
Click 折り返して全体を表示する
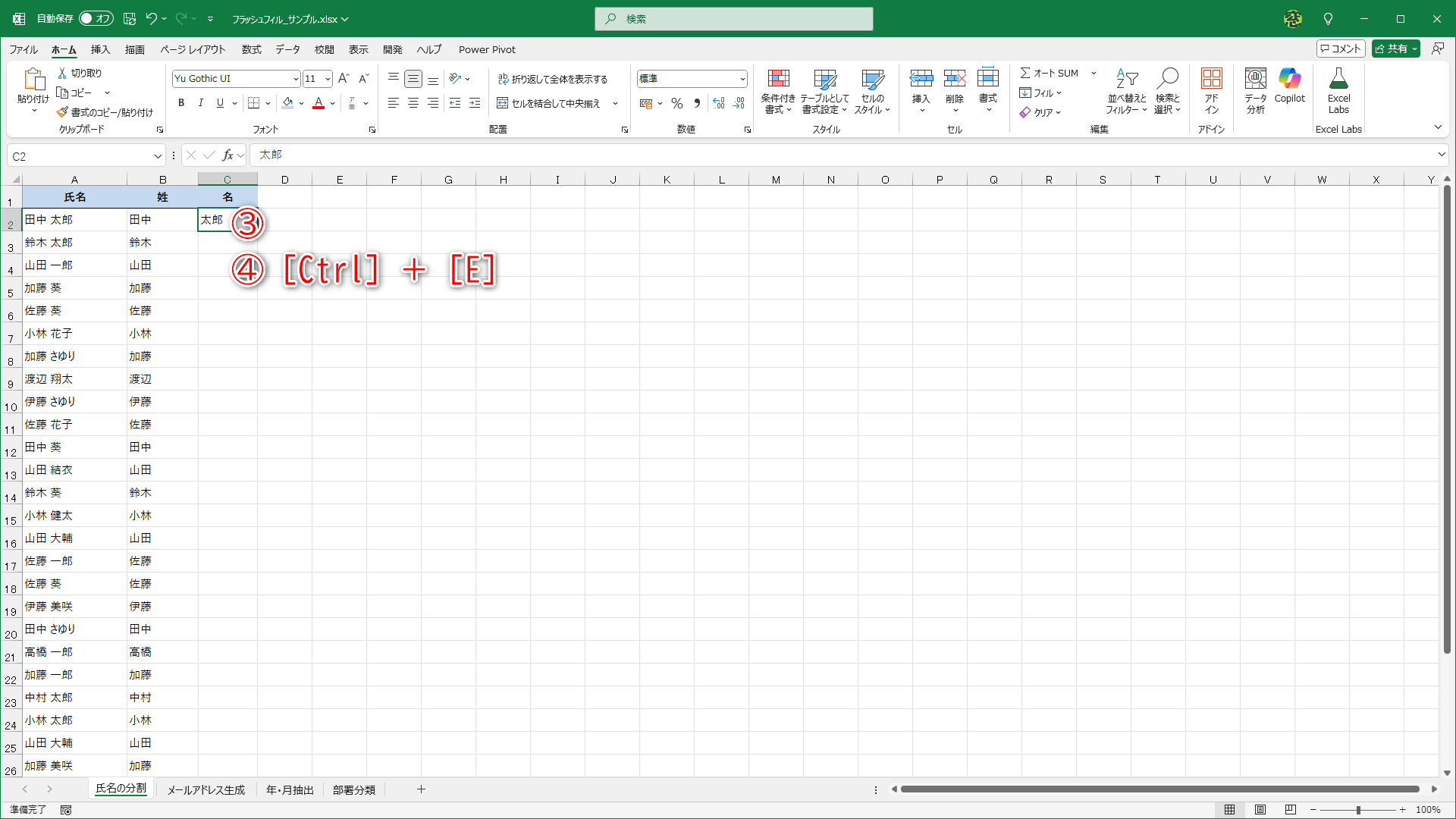[x=554, y=78]
